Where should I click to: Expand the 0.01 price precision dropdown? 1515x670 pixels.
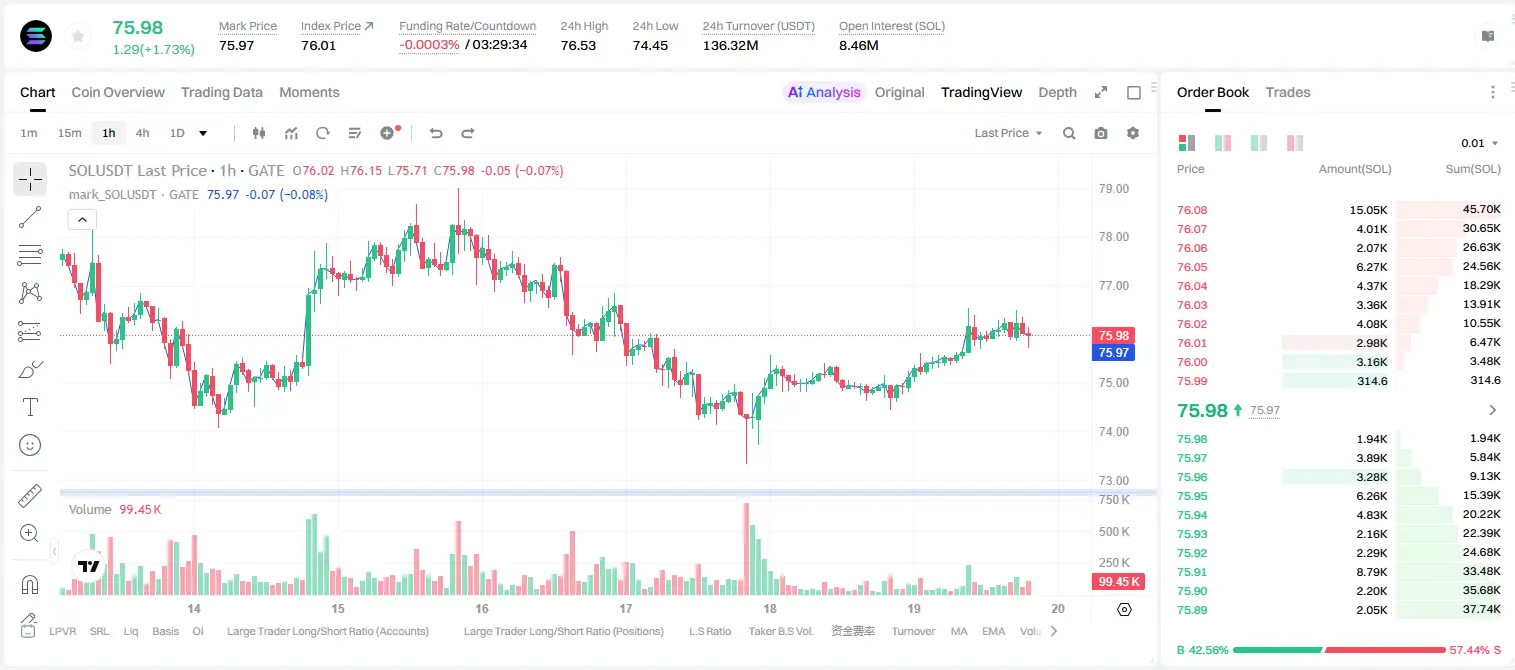(1480, 143)
